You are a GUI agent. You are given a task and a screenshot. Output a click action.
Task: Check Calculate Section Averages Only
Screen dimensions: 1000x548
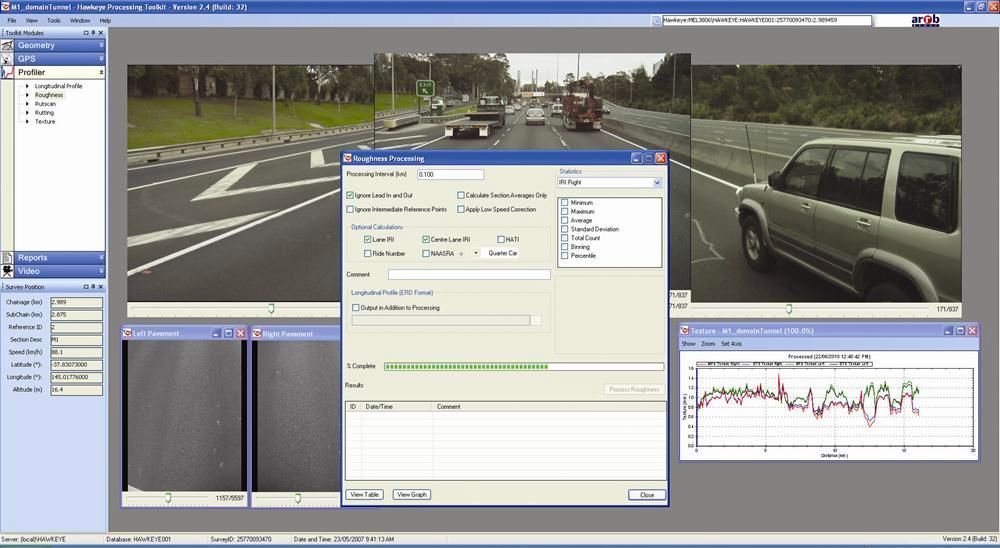click(x=460, y=195)
